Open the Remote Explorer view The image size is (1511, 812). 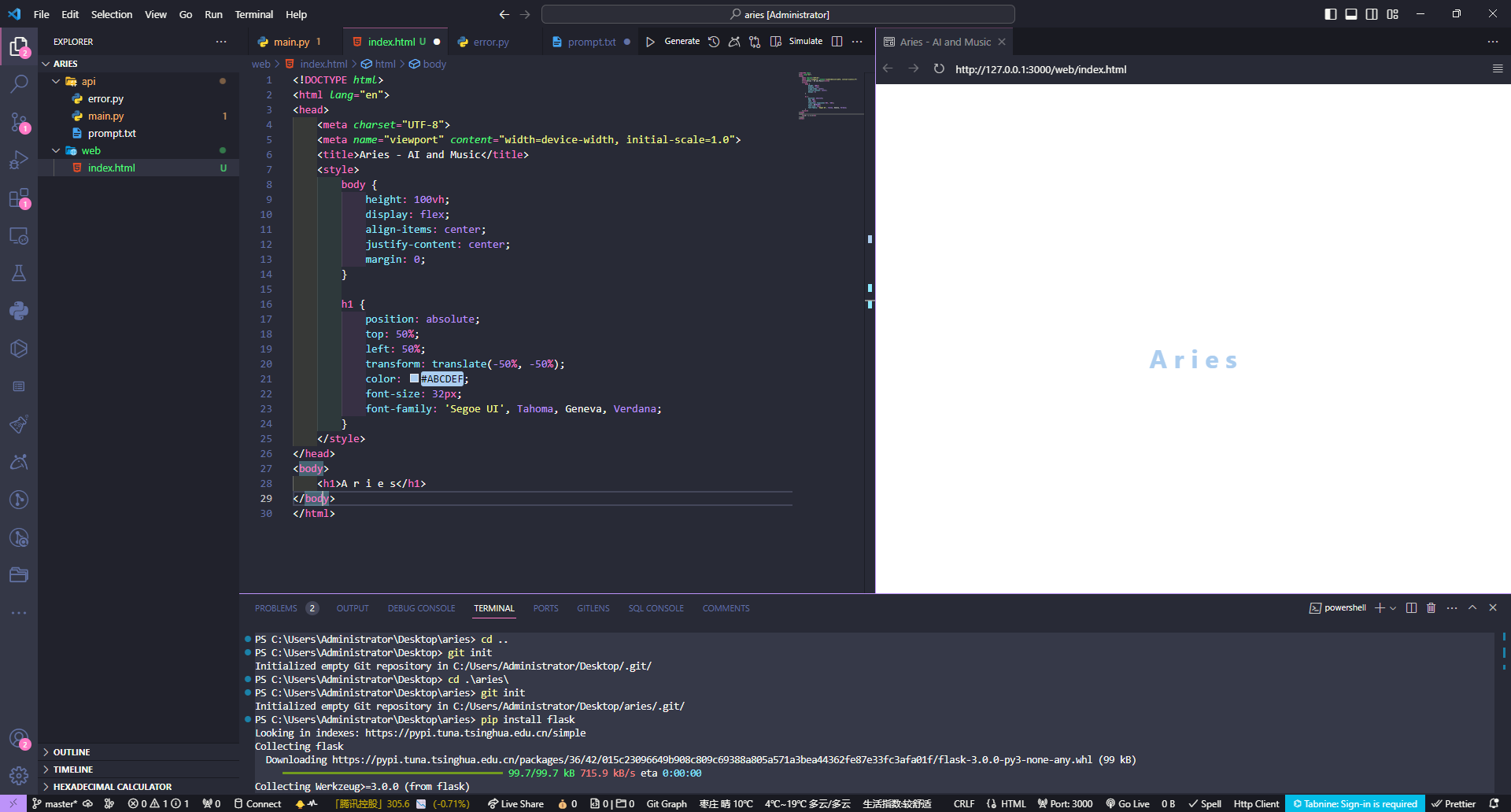point(19,235)
